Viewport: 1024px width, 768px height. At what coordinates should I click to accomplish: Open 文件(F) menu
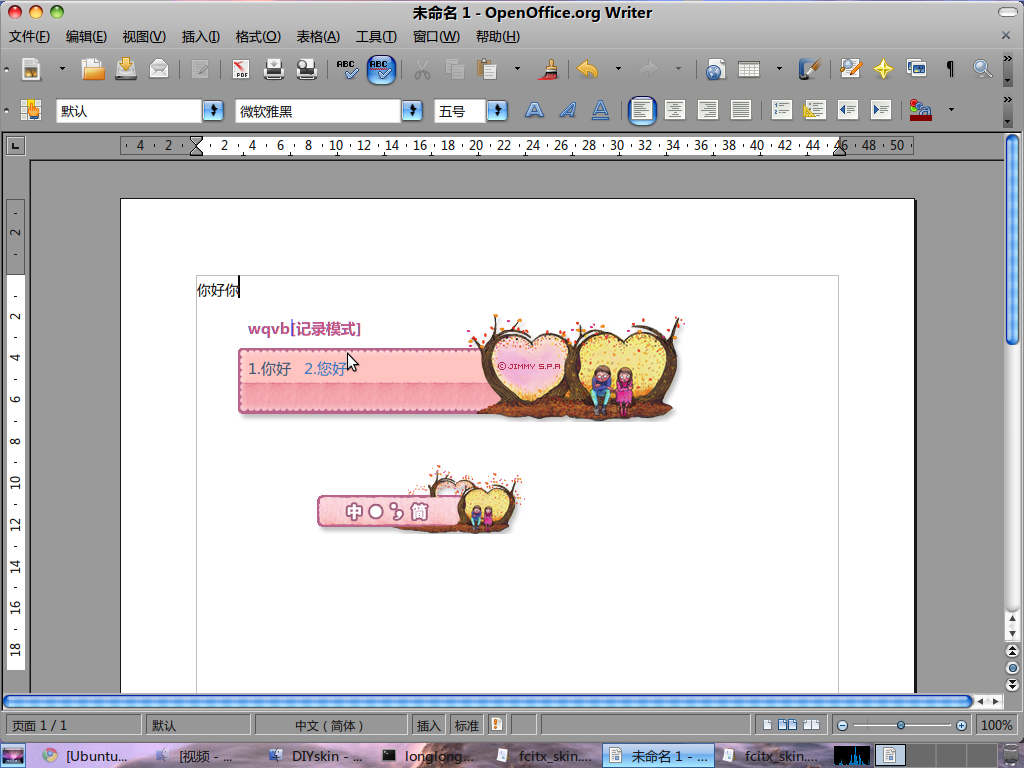[x=29, y=37]
